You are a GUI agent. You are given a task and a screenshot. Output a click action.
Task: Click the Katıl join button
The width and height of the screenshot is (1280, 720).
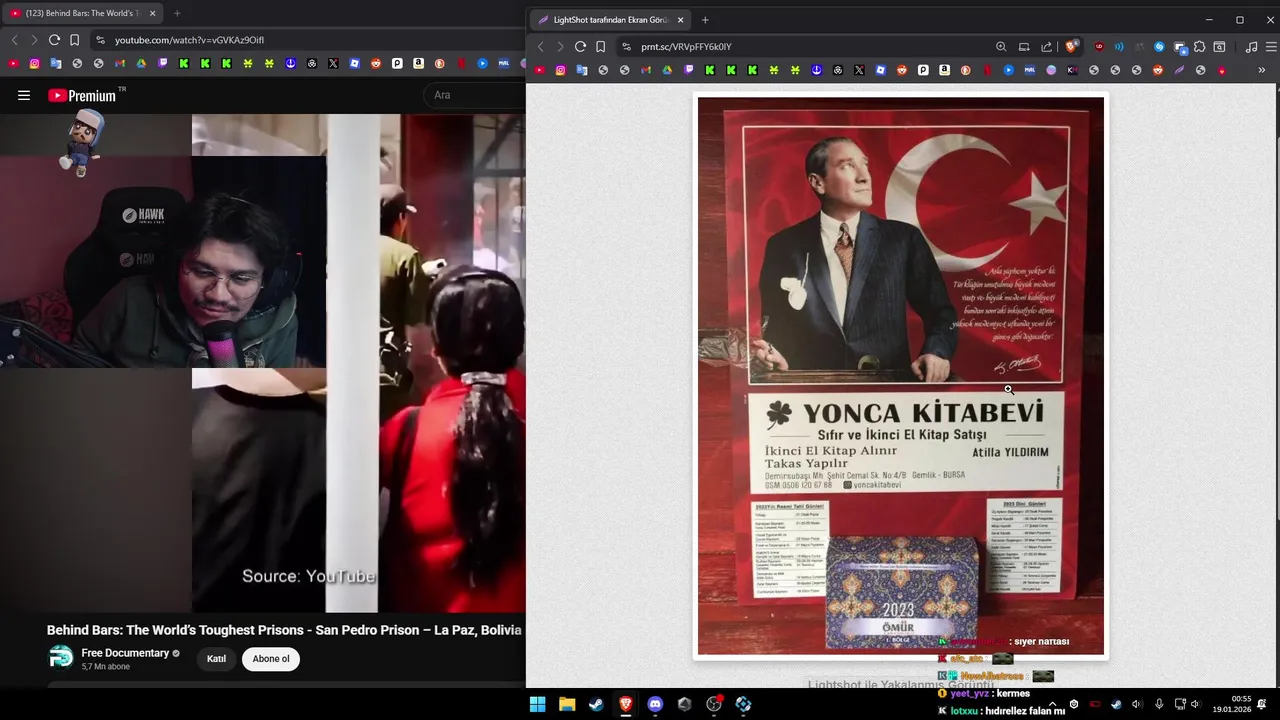(216, 659)
